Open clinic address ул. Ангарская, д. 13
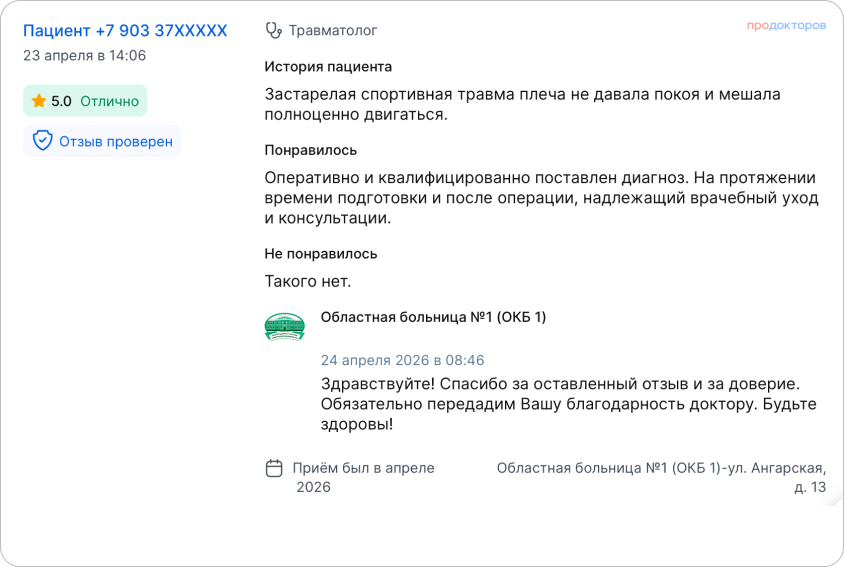This screenshot has width=844, height=567. pyautogui.click(x=661, y=478)
